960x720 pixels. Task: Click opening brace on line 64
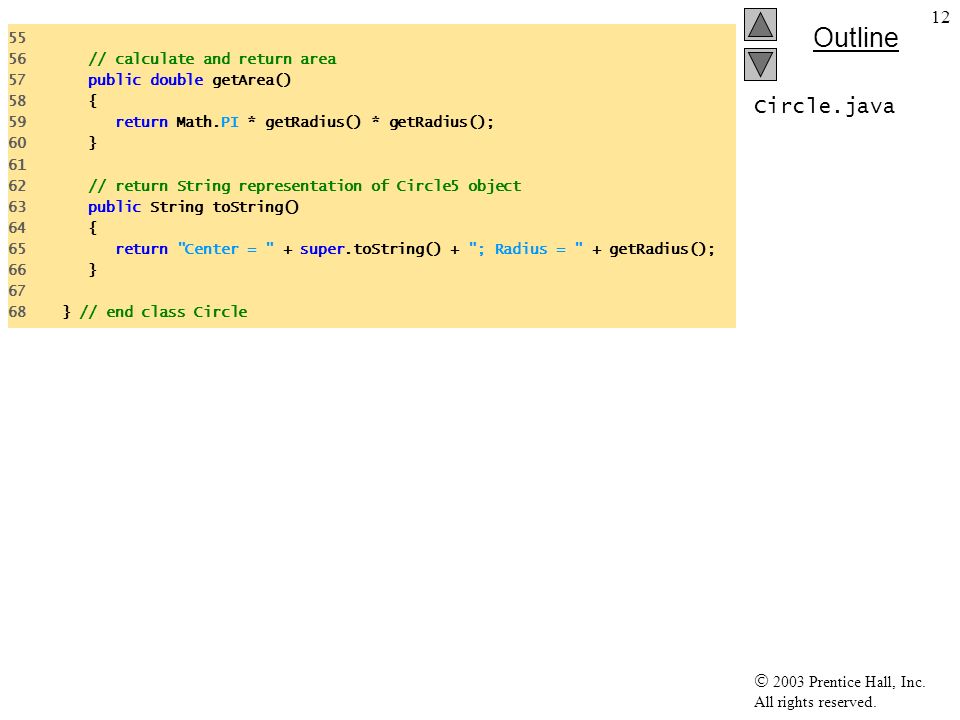tap(93, 228)
